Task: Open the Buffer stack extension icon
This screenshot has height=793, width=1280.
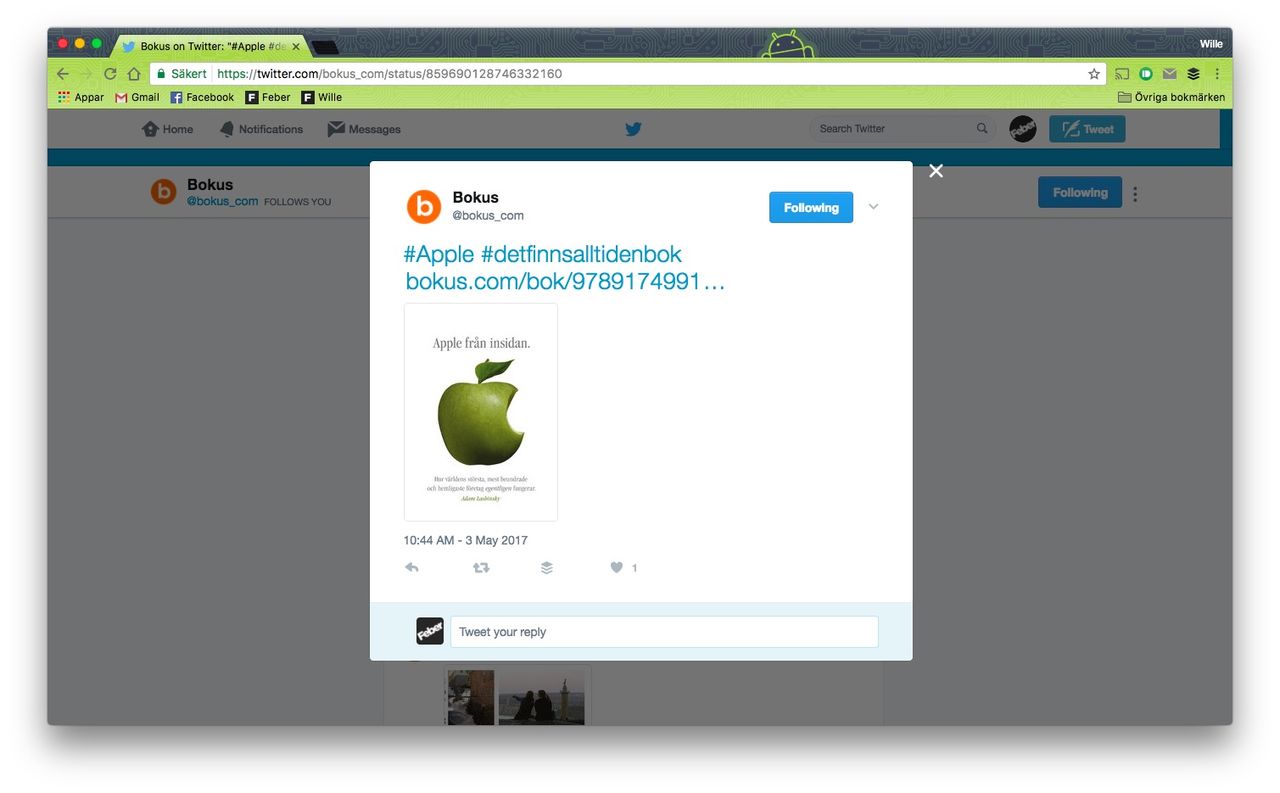Action: coord(1193,74)
